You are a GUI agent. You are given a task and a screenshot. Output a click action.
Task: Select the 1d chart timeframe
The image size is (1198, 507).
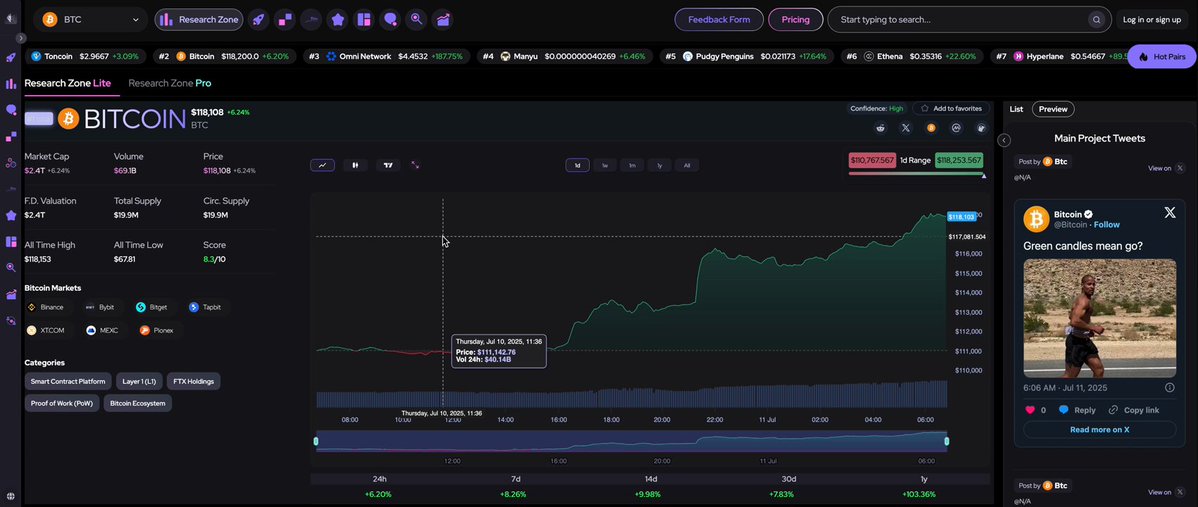578,165
